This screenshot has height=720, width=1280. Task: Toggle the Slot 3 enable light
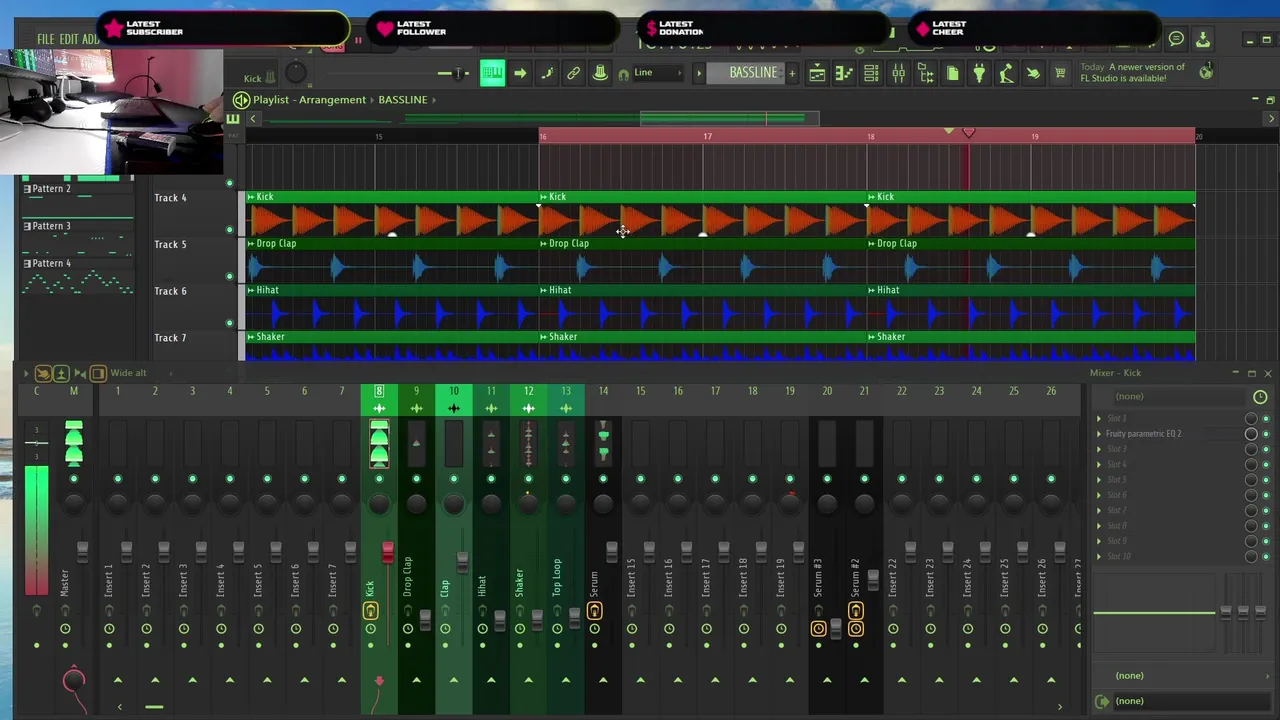coord(1265,449)
